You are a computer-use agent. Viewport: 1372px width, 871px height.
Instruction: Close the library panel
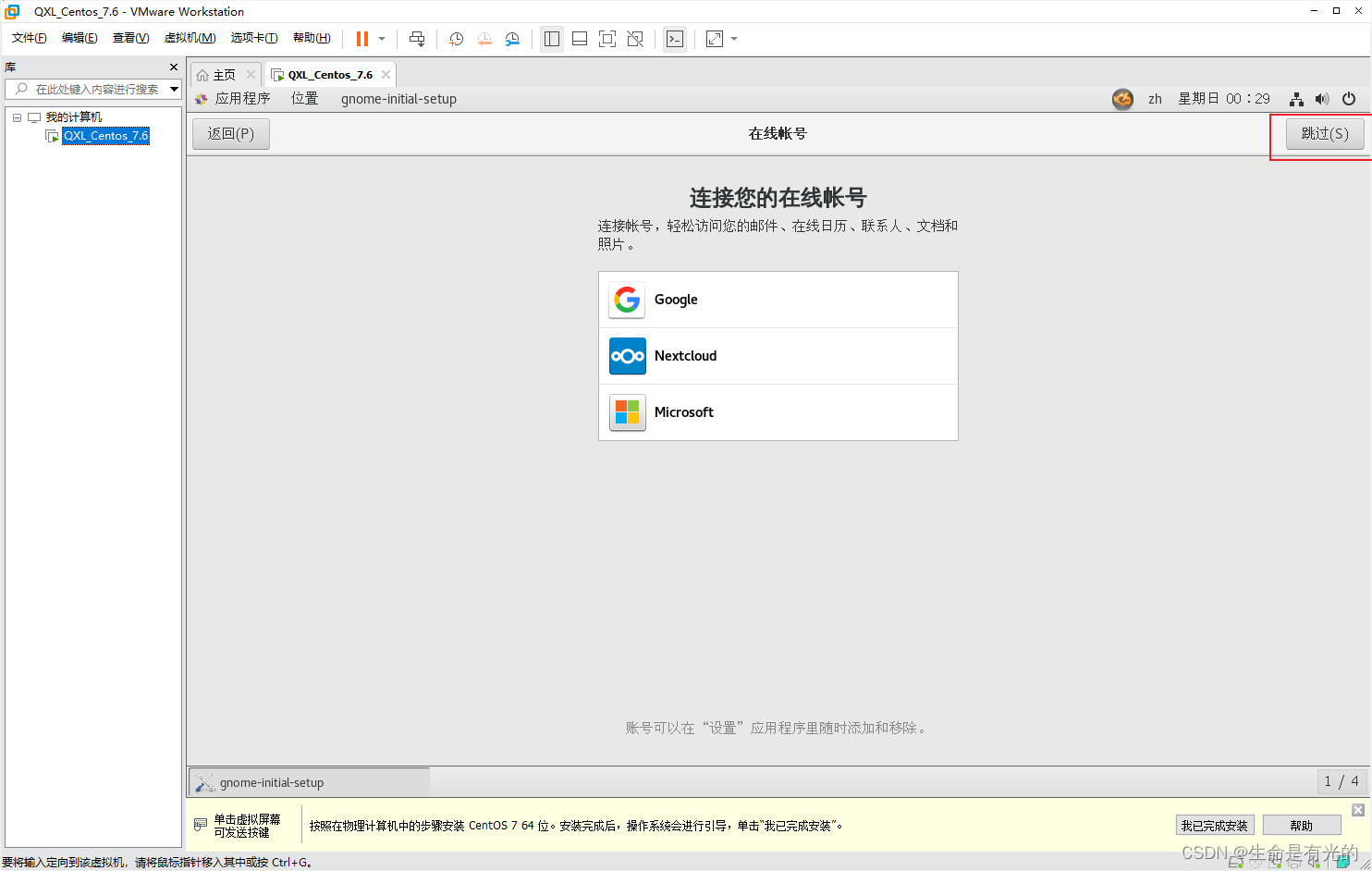pyautogui.click(x=174, y=67)
